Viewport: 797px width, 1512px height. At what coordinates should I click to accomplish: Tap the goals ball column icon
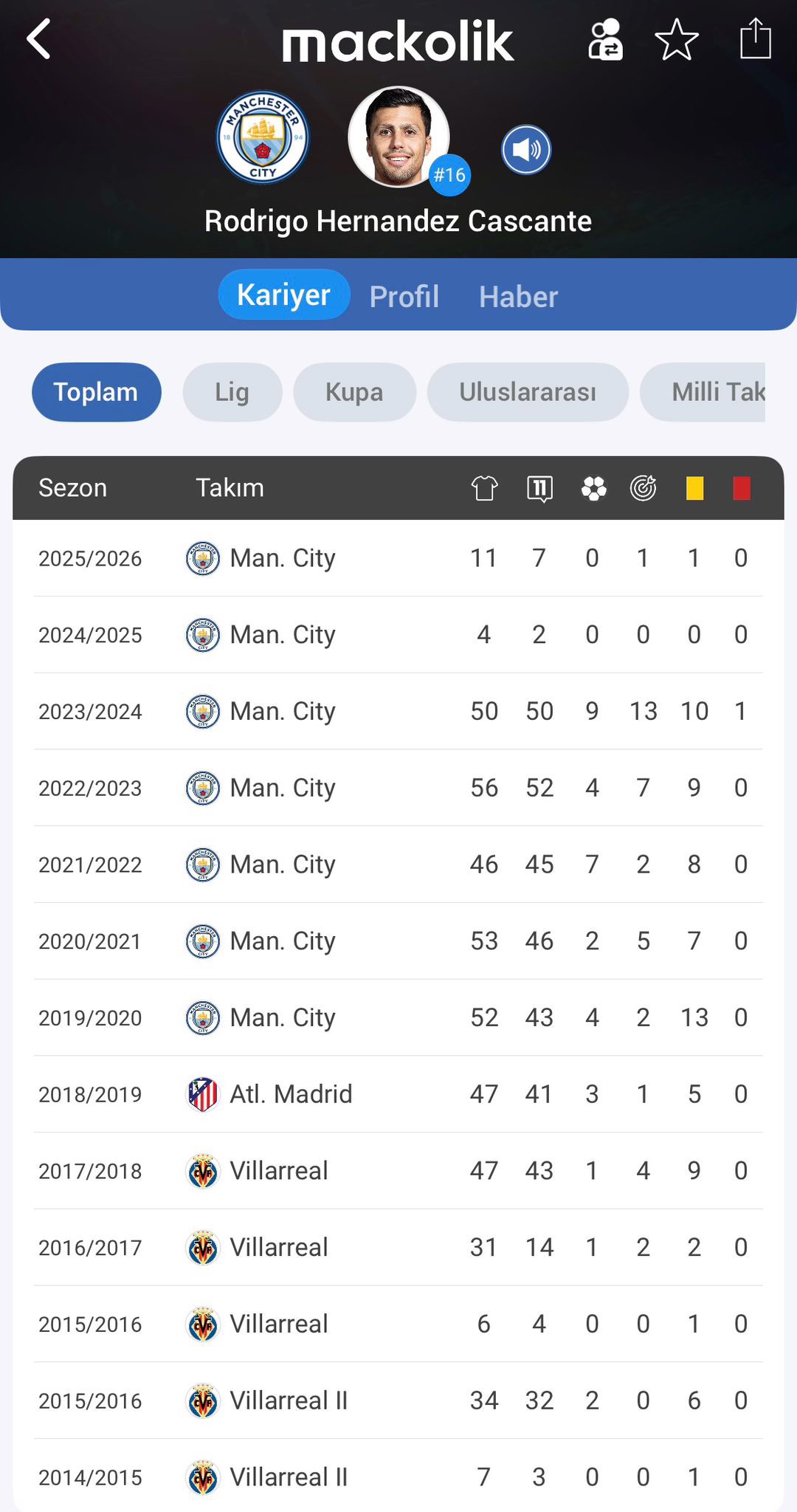coord(593,488)
